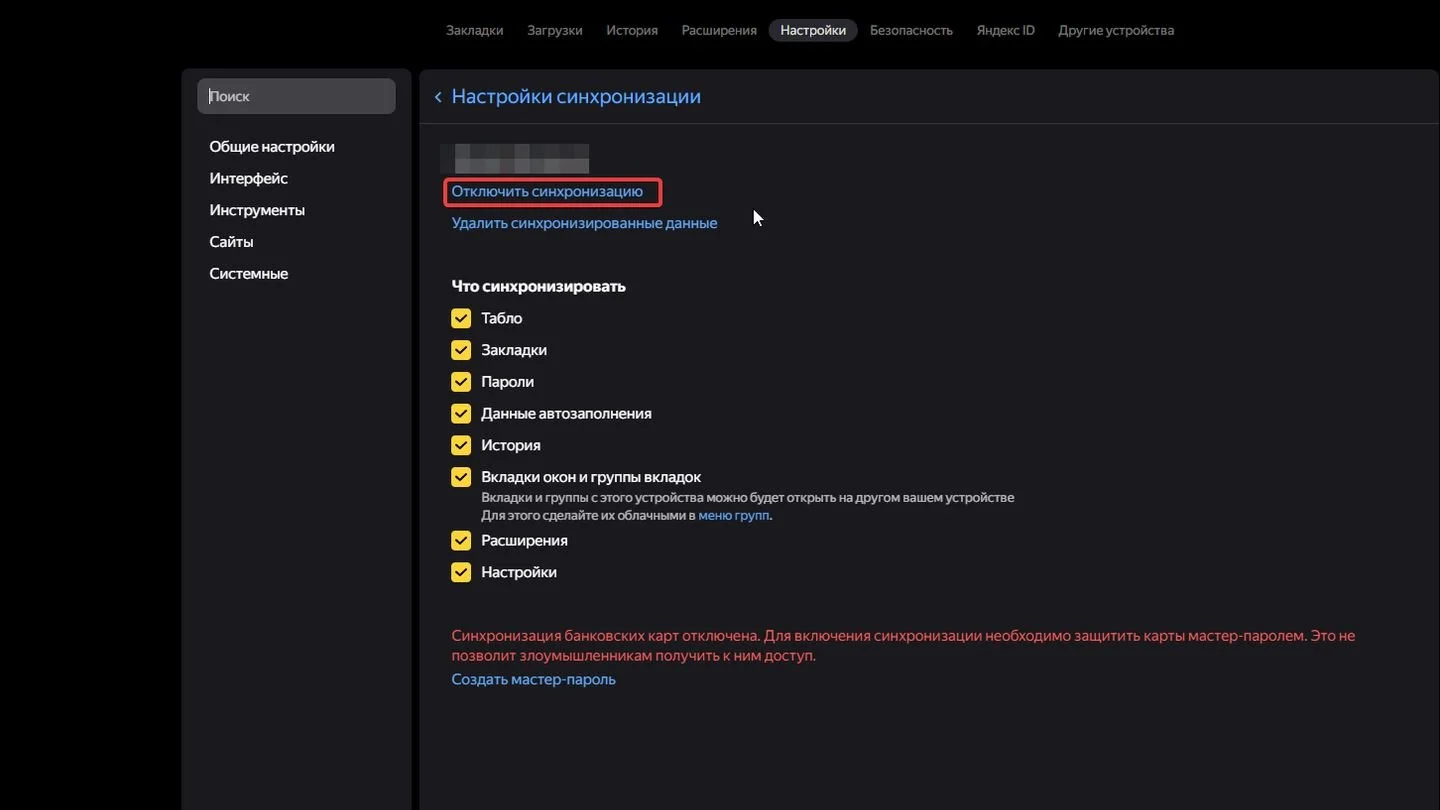
Task: Uncheck the Табло checkbox
Action: point(461,318)
